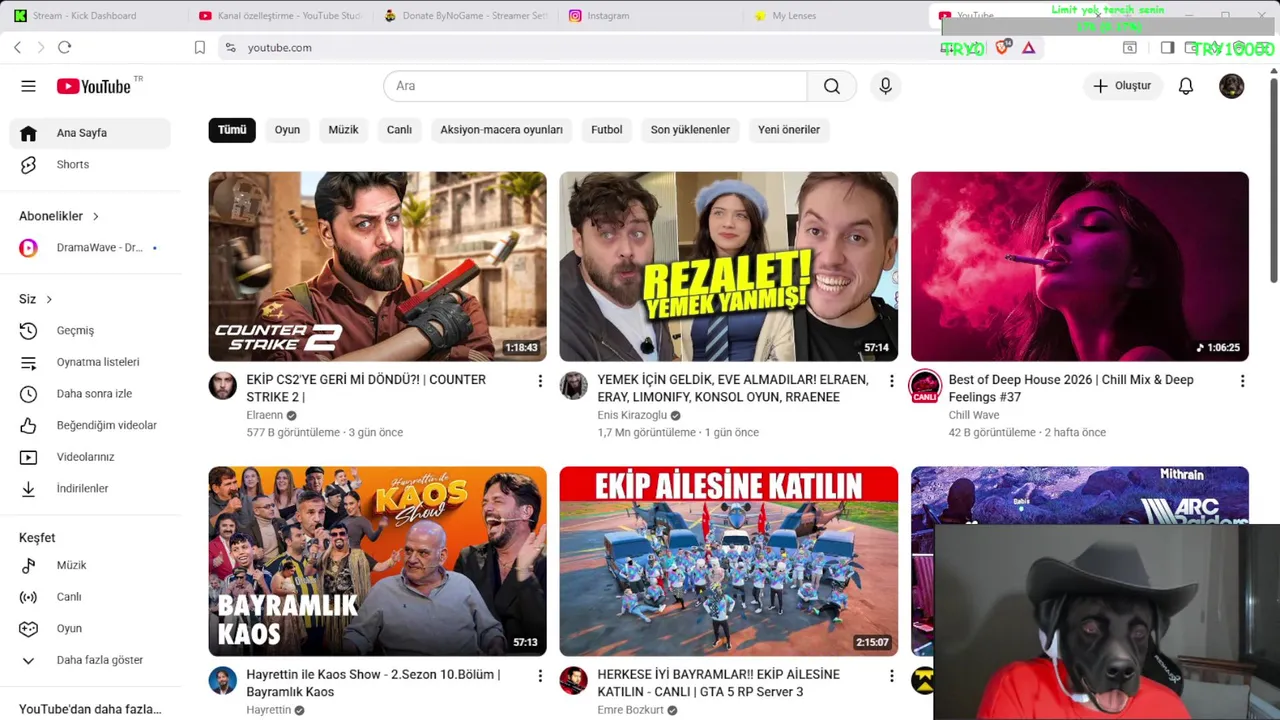Start voice search with the microphone icon
Image resolution: width=1280 pixels, height=720 pixels.
[885, 86]
